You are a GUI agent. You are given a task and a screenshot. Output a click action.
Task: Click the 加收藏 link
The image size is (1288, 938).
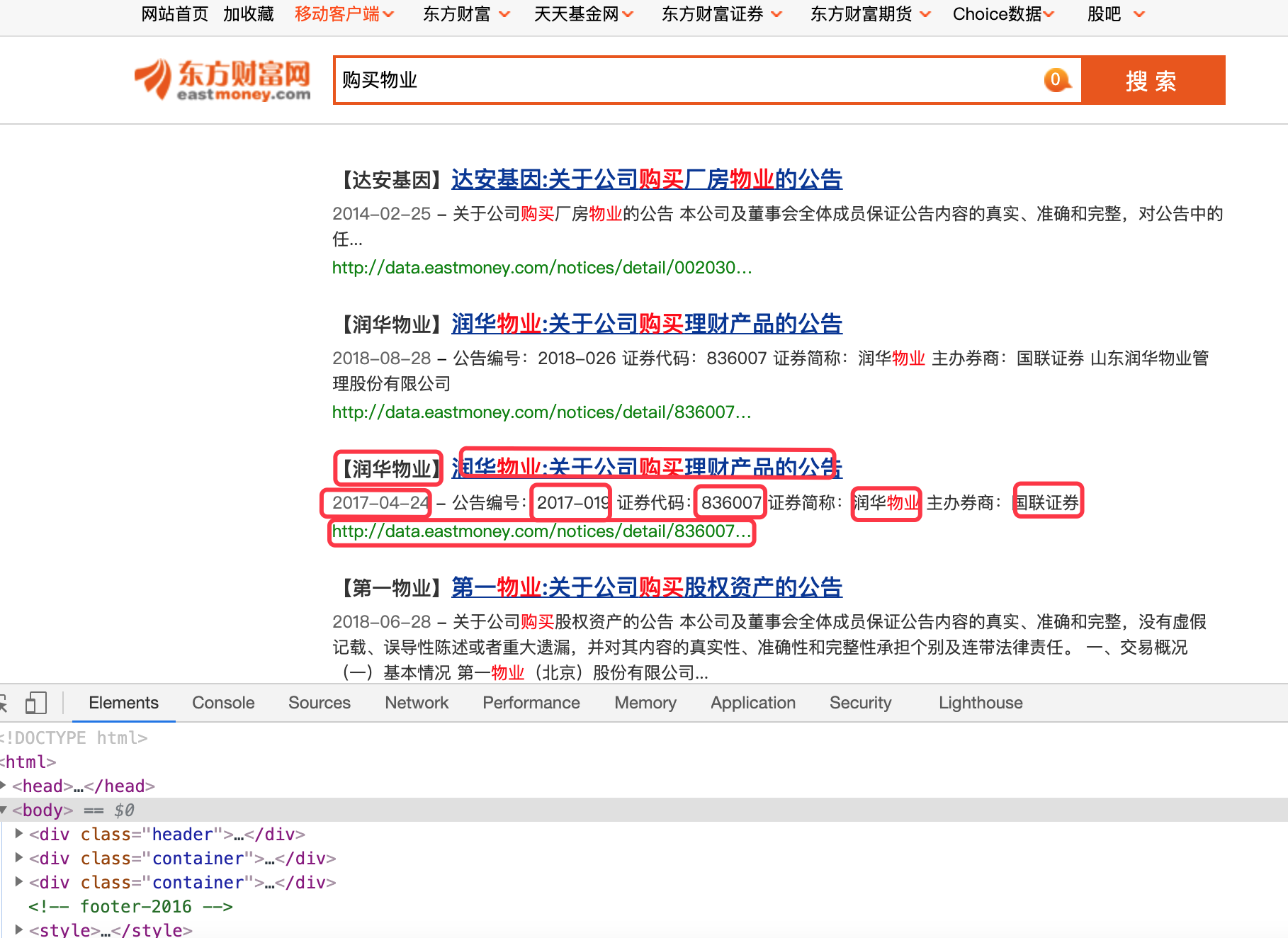point(249,14)
